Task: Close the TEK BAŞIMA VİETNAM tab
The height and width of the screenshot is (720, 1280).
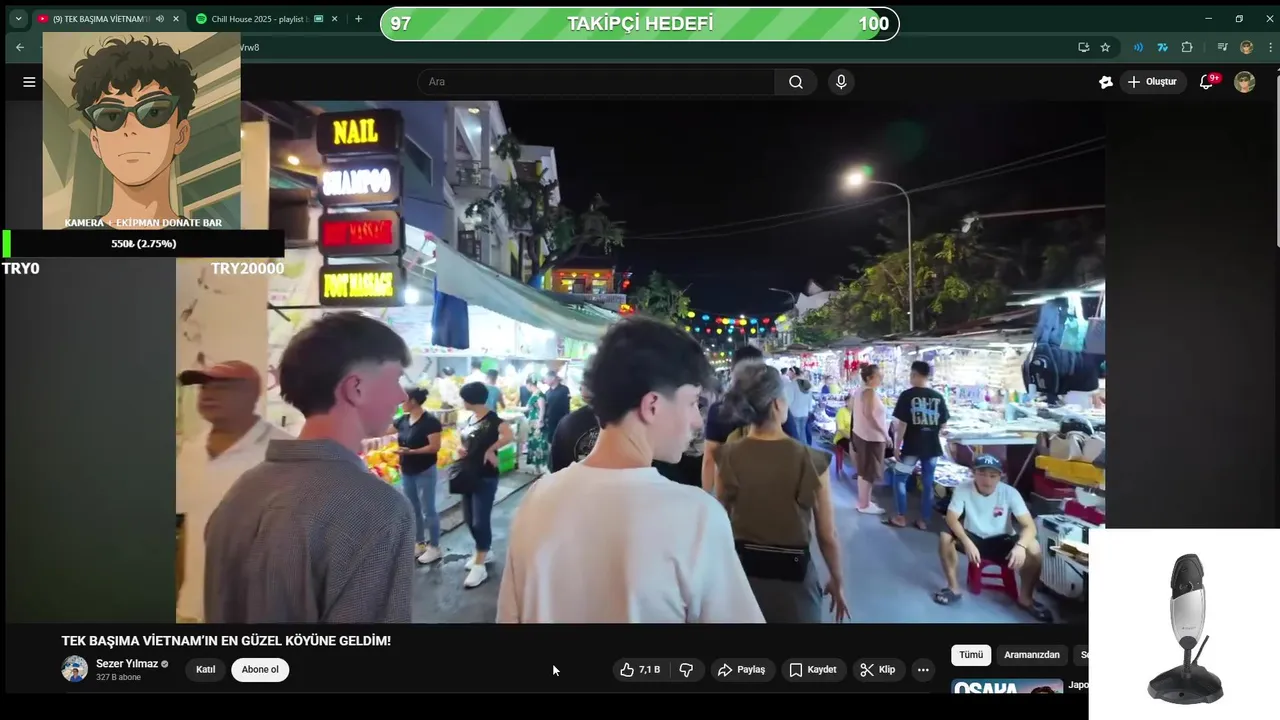Action: coord(176,19)
